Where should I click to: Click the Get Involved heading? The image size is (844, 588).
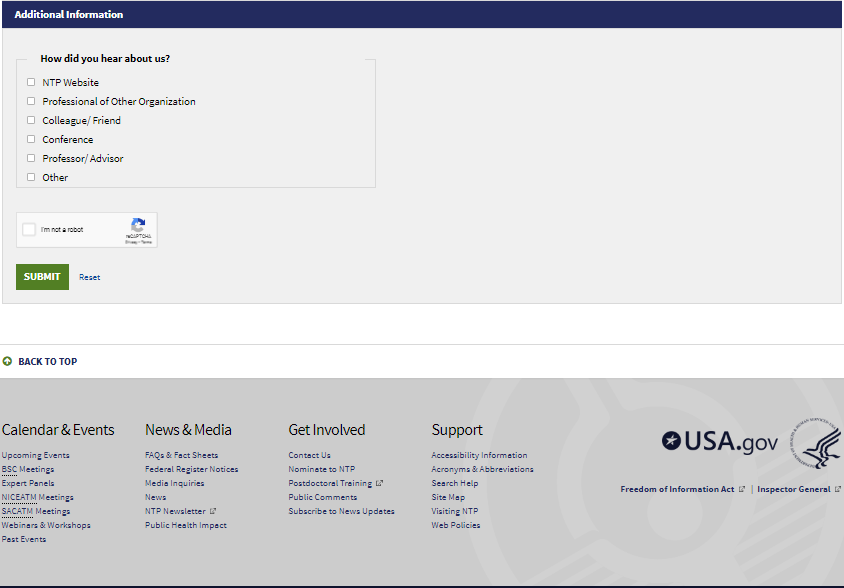coord(327,430)
